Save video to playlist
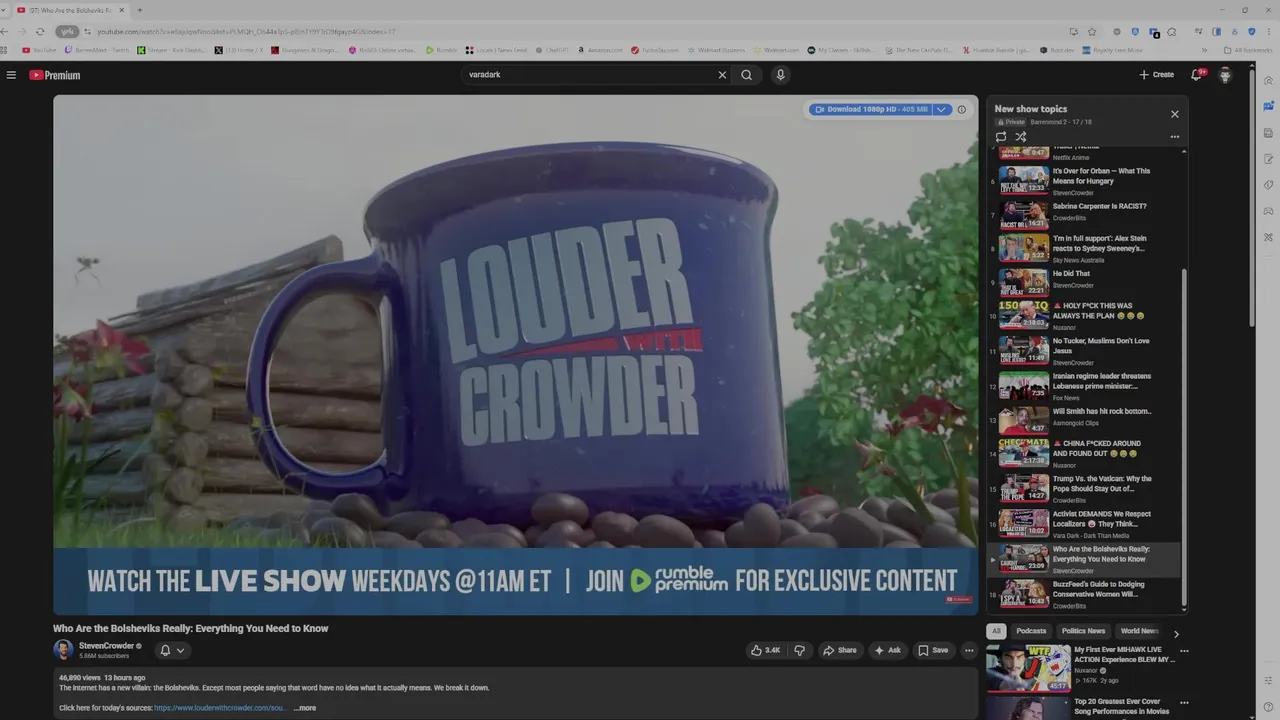This screenshot has height=720, width=1280. (x=933, y=650)
